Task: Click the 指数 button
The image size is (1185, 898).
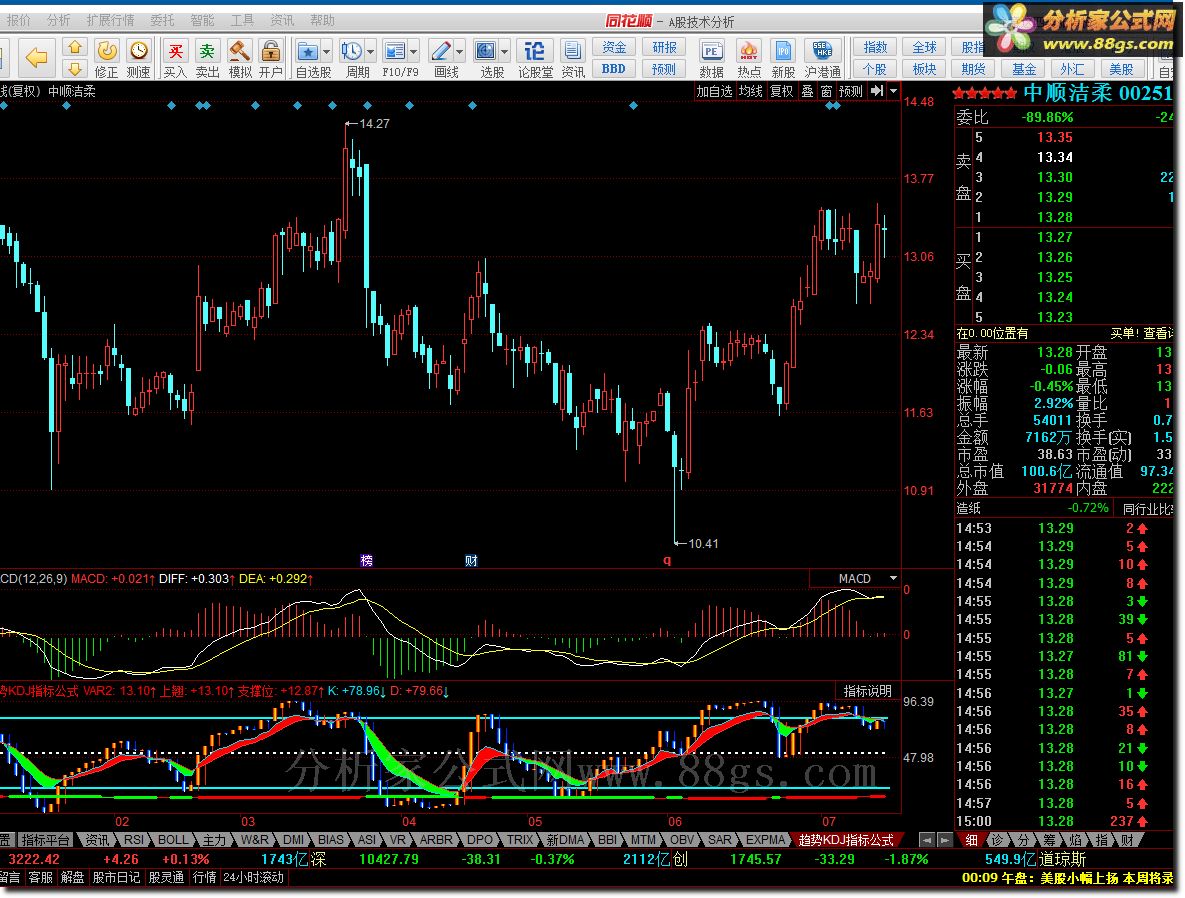Action: click(875, 47)
